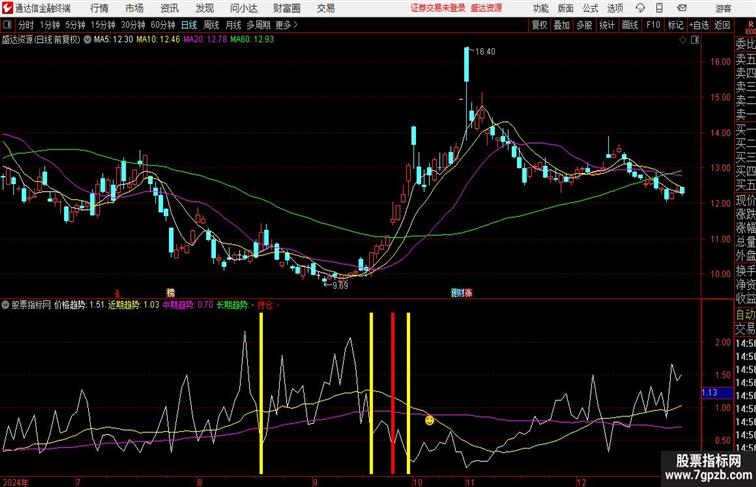Screen dimensions: 756x487
Task: Click the 游客 guest account label
Action: click(x=723, y=9)
